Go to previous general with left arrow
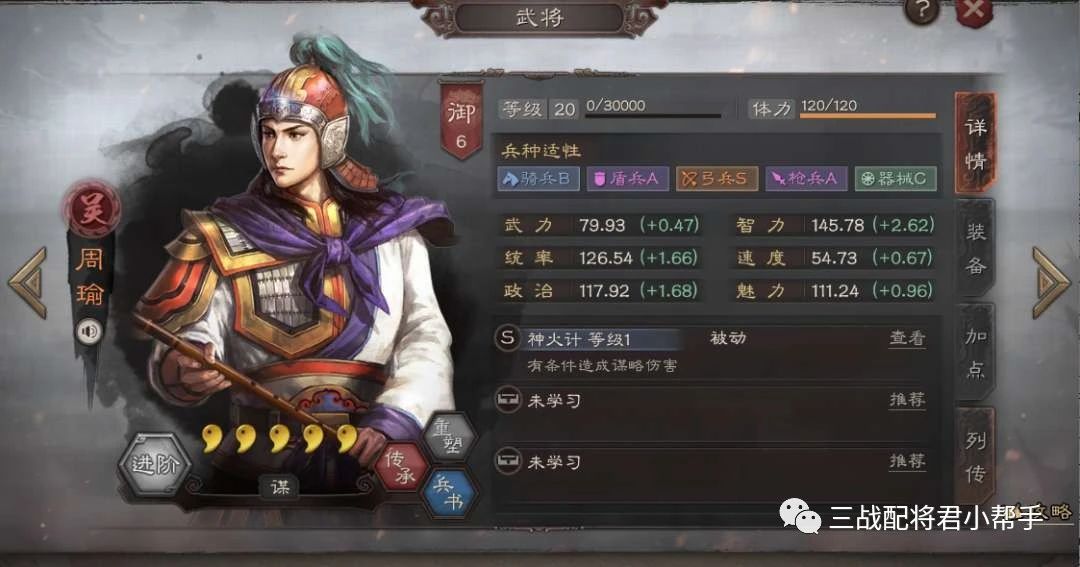 point(28,282)
